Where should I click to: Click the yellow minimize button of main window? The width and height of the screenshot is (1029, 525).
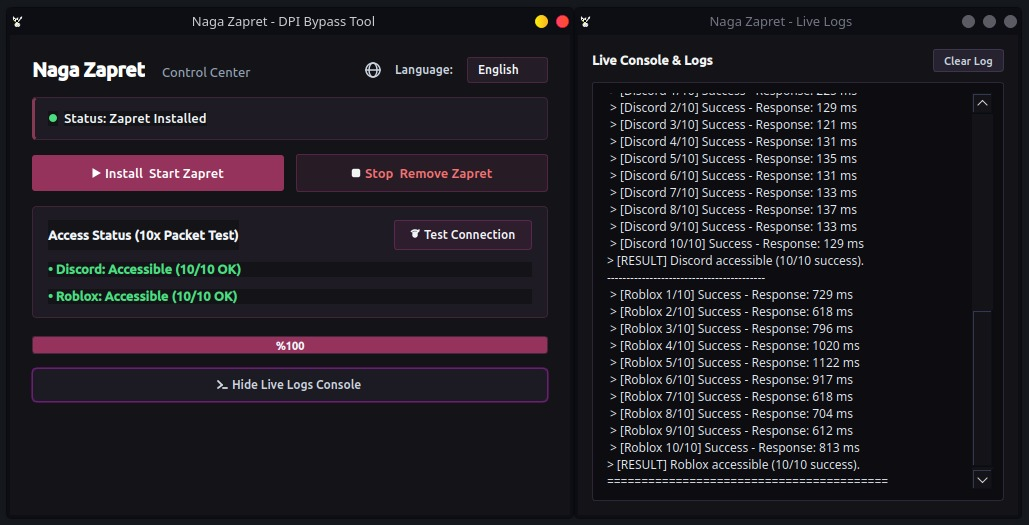click(x=541, y=22)
